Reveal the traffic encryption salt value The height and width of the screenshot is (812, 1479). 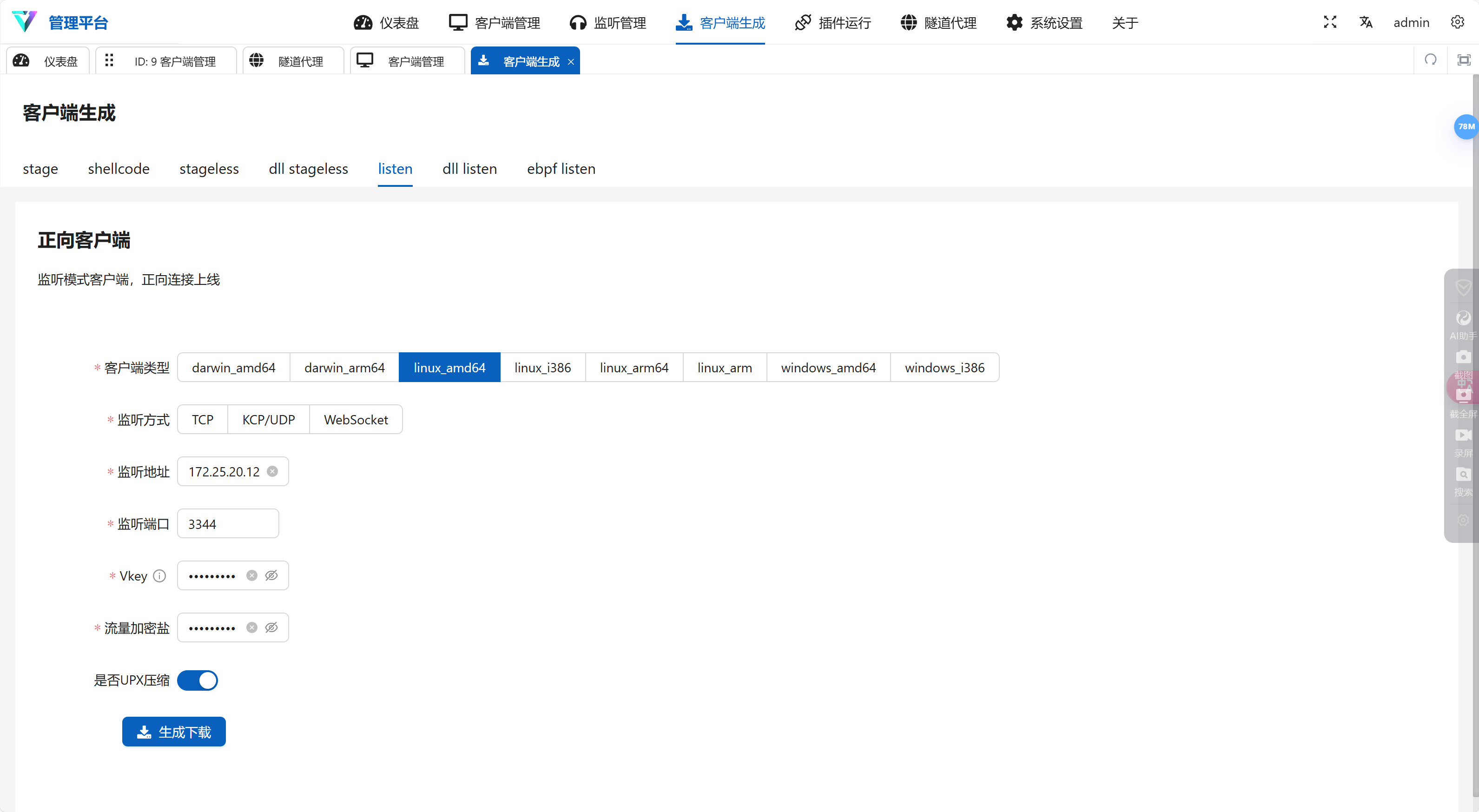click(271, 627)
